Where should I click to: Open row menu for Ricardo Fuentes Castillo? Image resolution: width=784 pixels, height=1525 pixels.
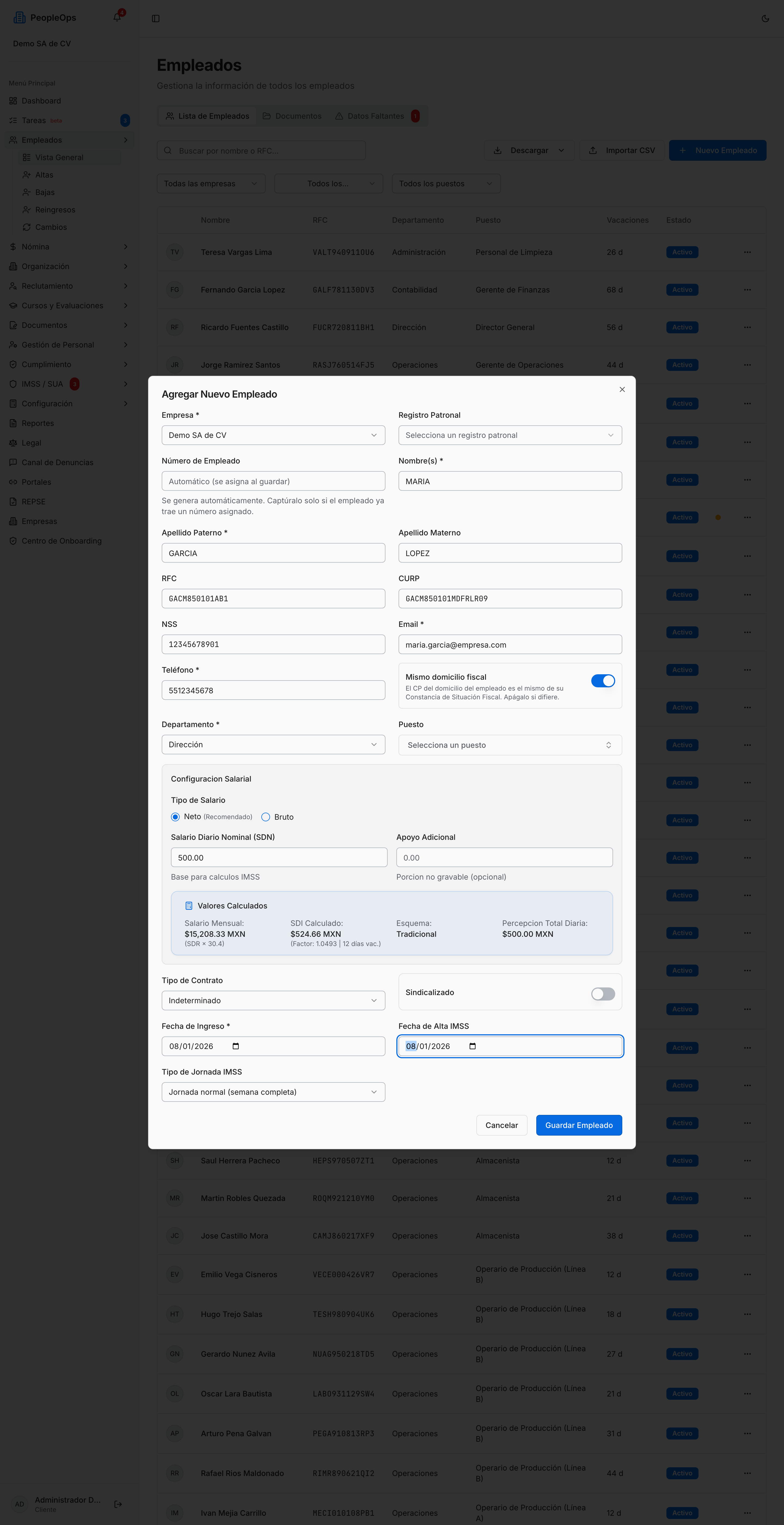(x=747, y=327)
